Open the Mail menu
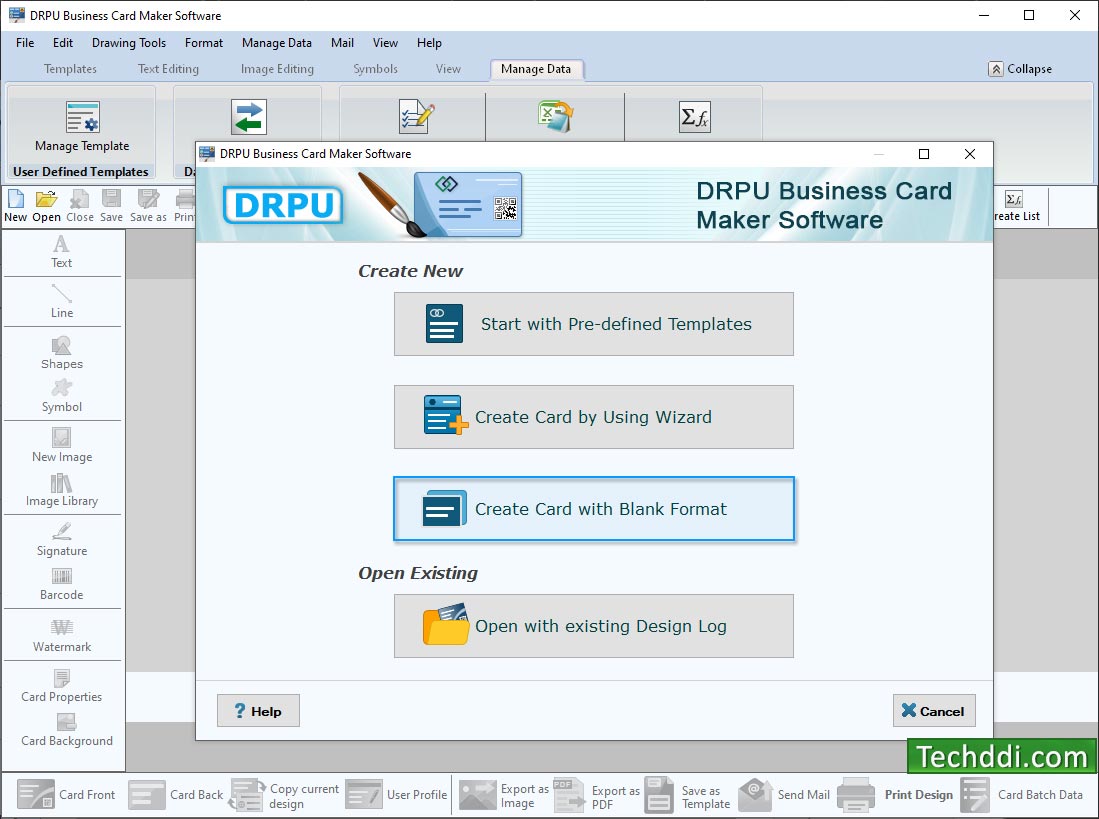Viewport: 1099px width, 819px height. click(342, 43)
